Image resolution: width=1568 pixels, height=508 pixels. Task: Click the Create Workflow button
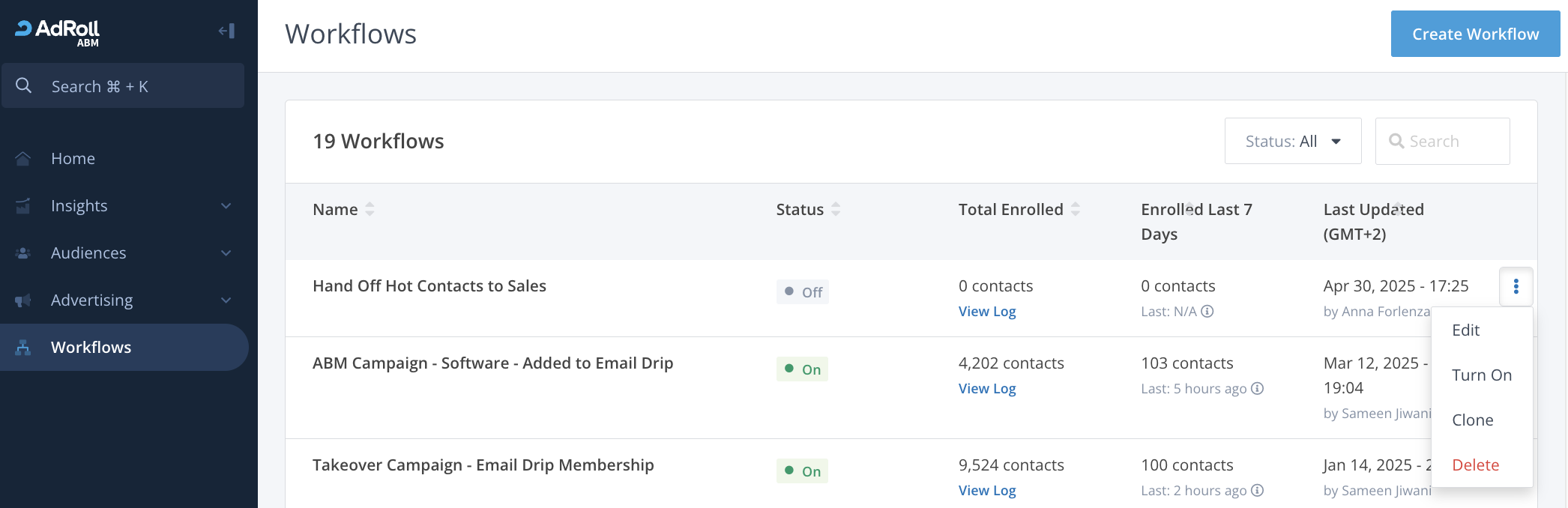click(x=1475, y=34)
